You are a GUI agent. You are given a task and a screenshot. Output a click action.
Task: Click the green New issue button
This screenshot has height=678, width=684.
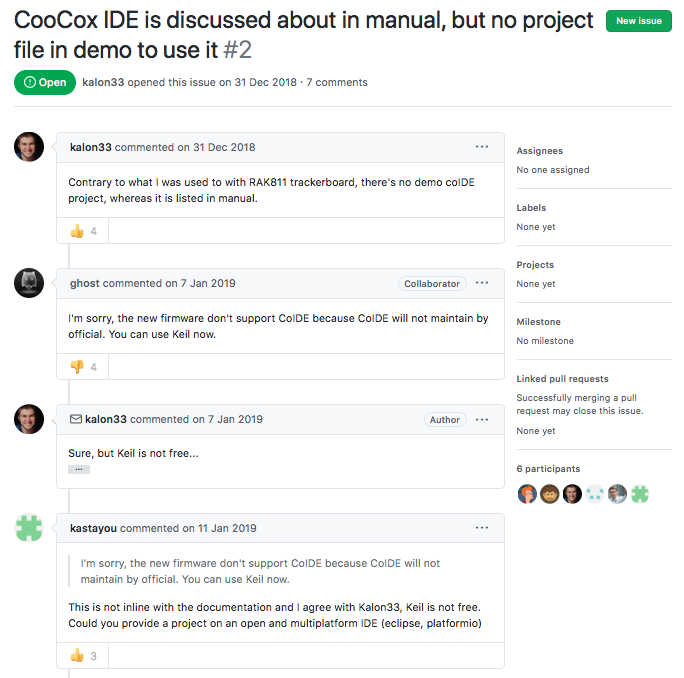(x=638, y=21)
